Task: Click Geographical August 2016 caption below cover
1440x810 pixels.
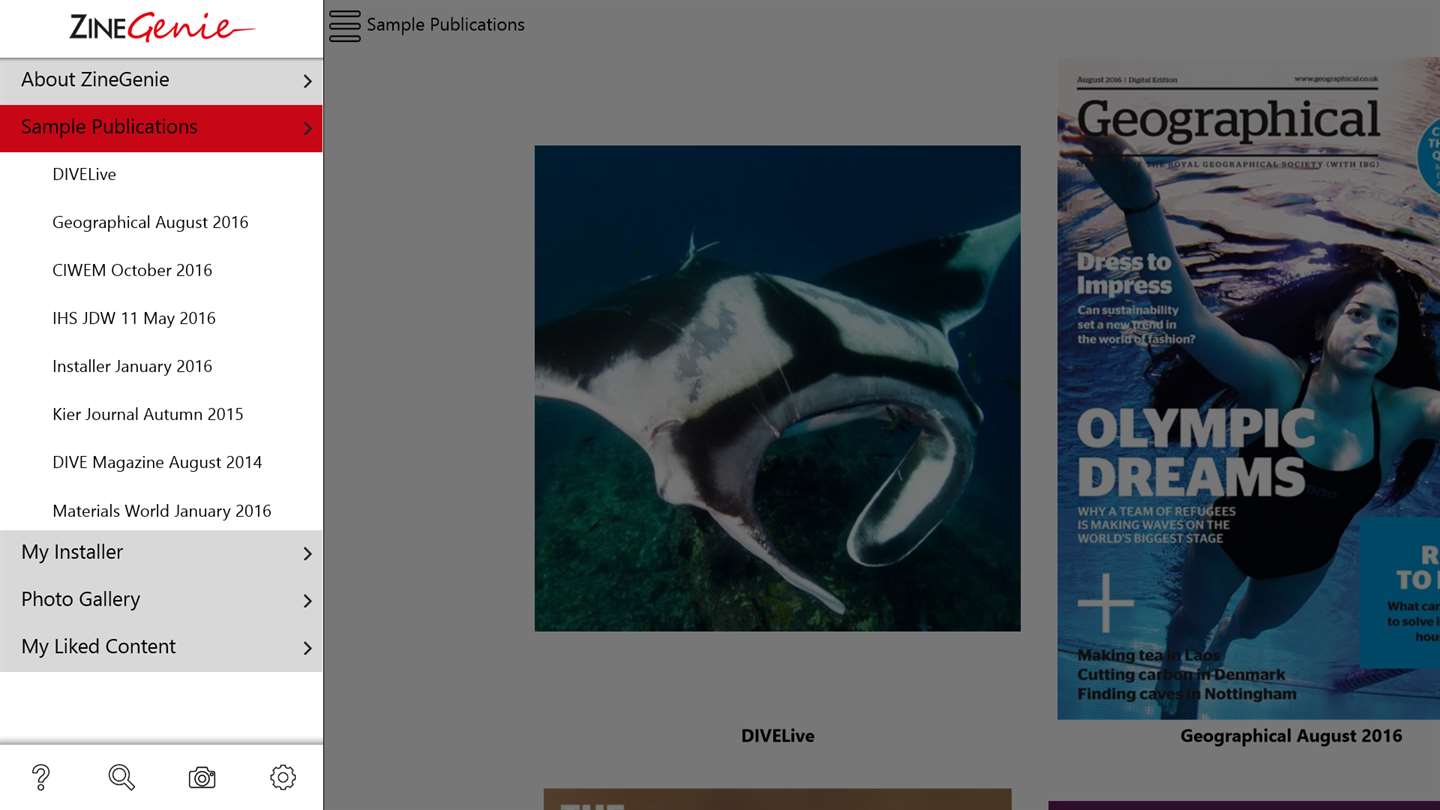Action: [x=1291, y=736]
